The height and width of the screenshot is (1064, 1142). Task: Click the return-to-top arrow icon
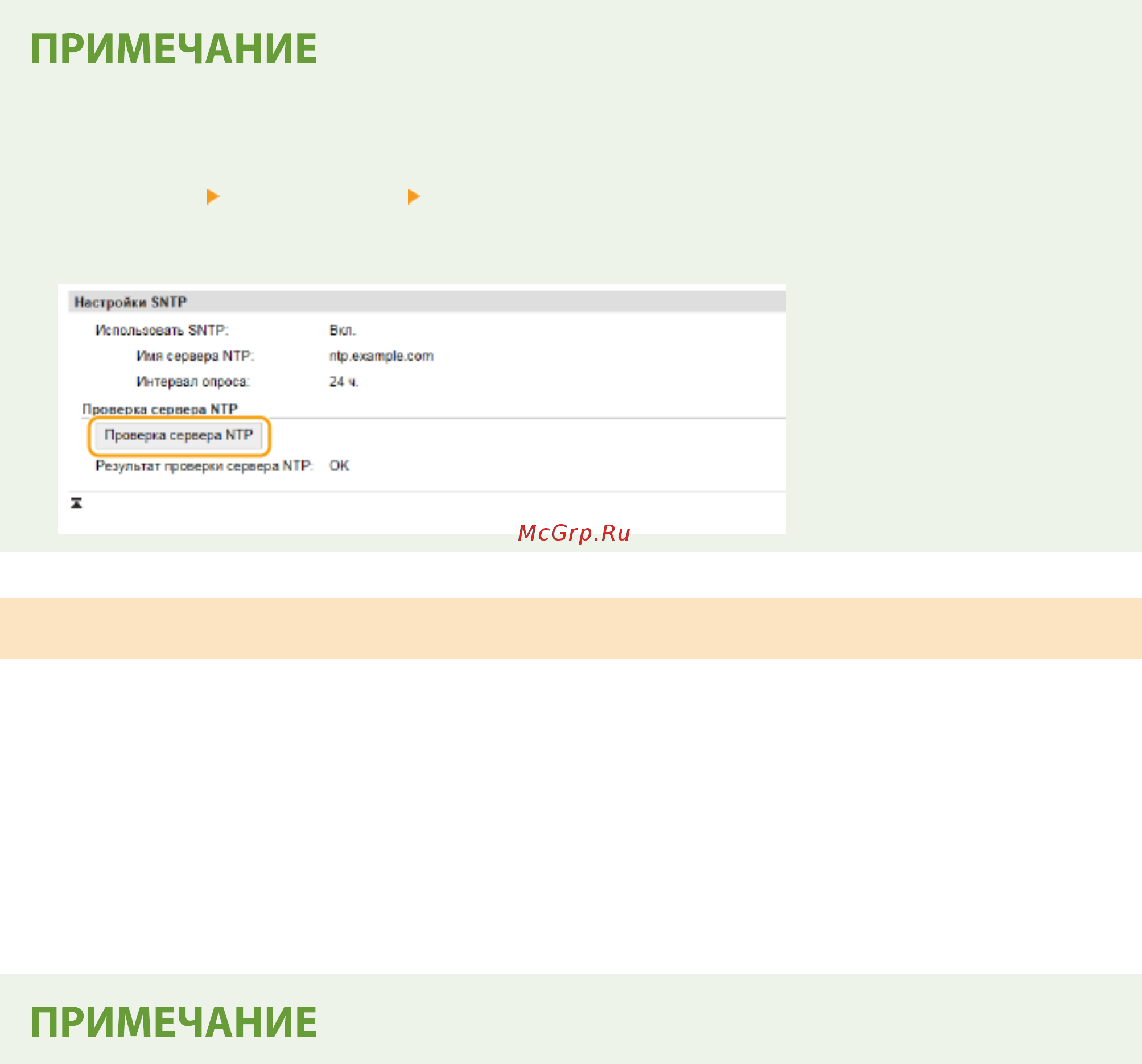pyautogui.click(x=76, y=504)
